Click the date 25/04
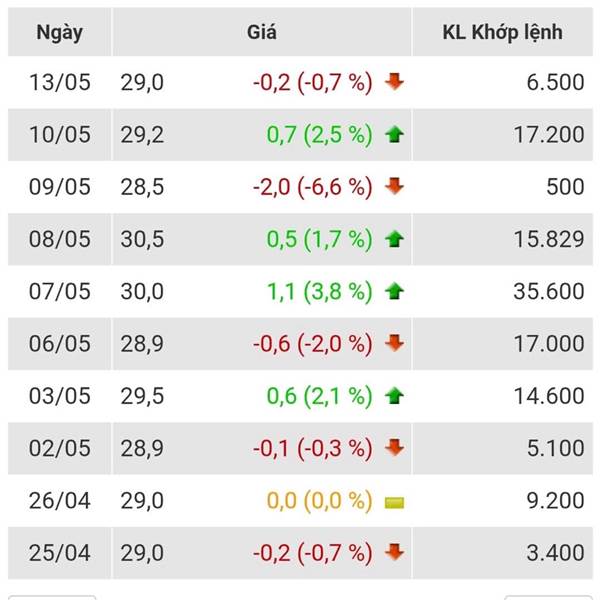Image resolution: width=600 pixels, height=600 pixels. pos(60,553)
